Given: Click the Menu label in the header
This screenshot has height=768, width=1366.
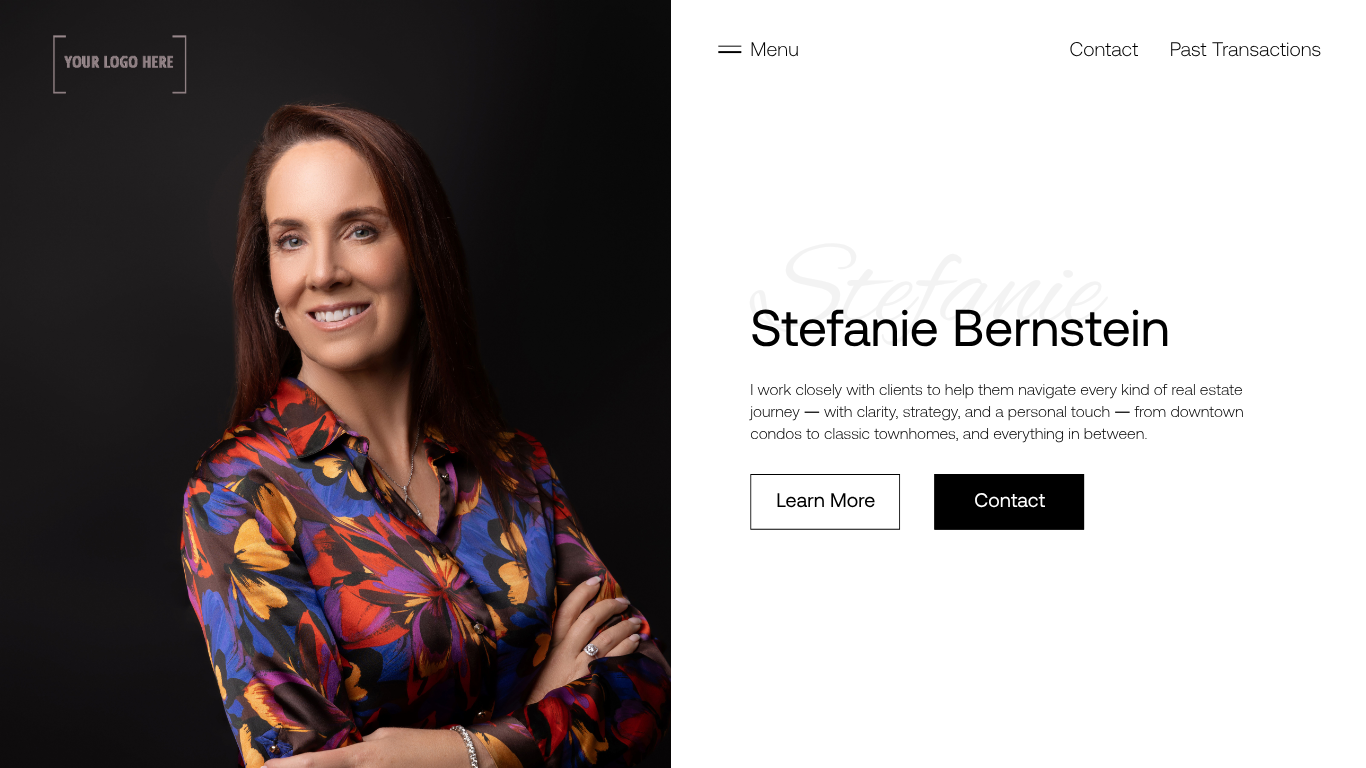Looking at the screenshot, I should [x=774, y=49].
